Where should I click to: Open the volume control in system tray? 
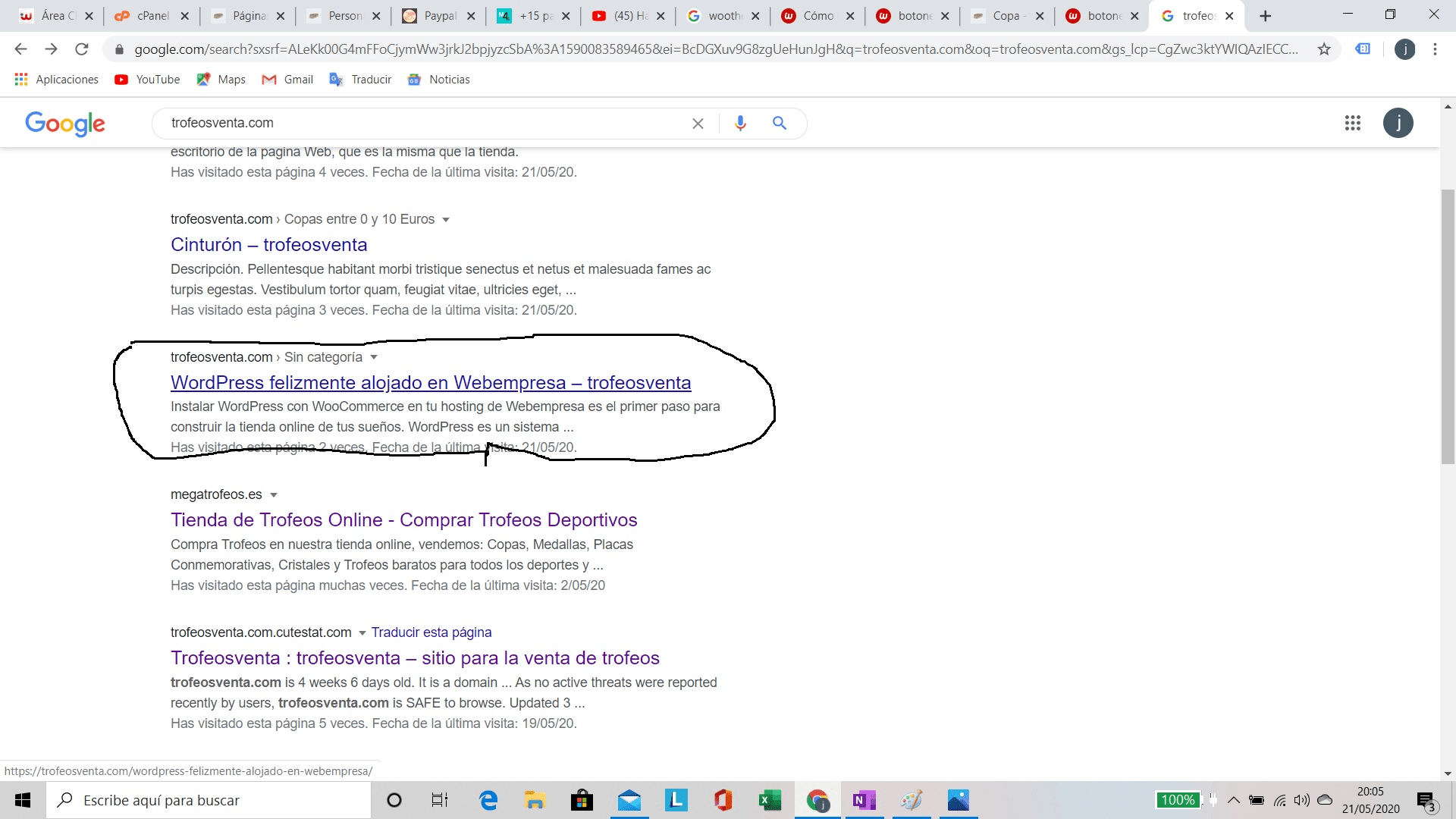coord(1302,800)
